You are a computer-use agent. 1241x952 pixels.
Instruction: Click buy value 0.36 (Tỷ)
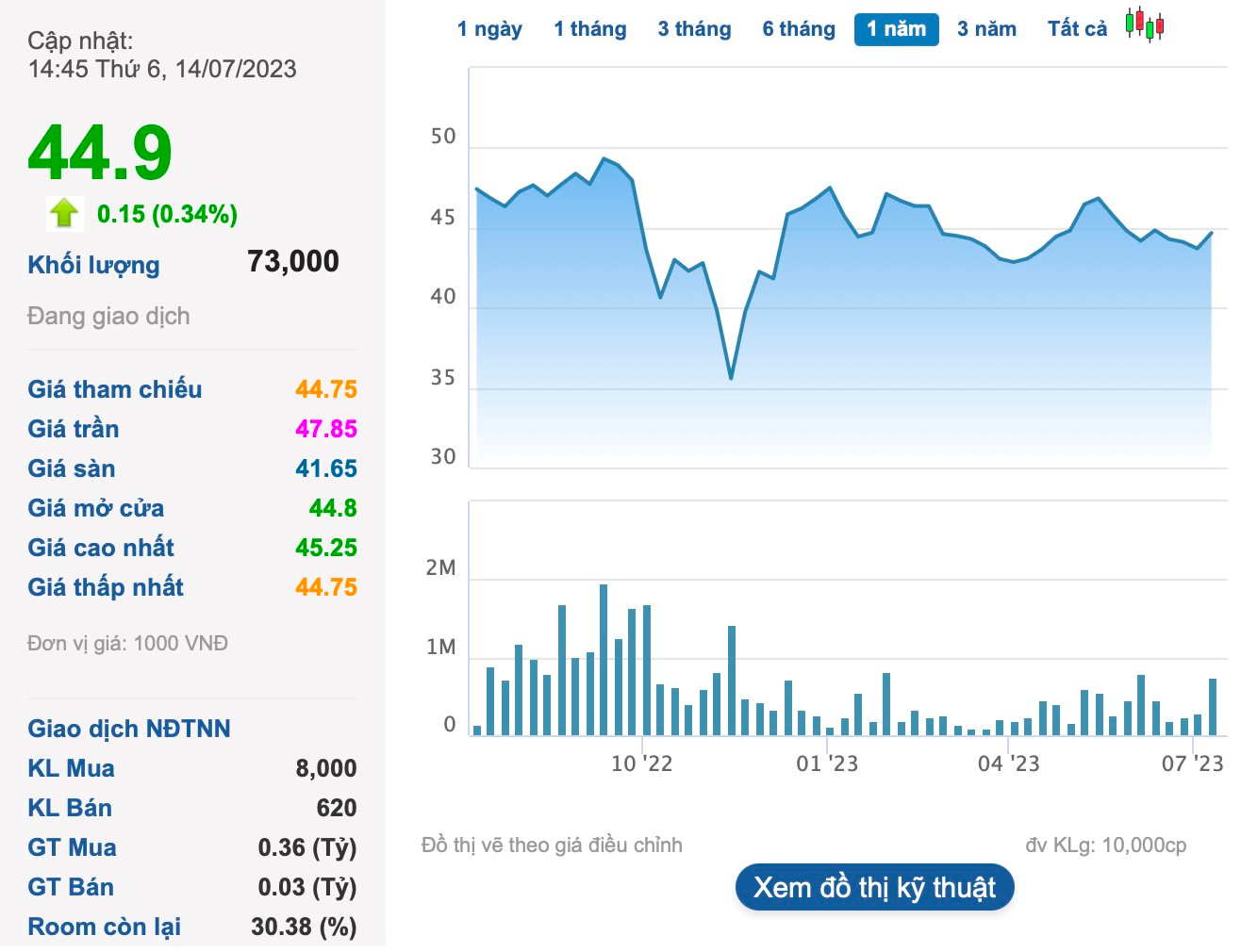coord(307,847)
